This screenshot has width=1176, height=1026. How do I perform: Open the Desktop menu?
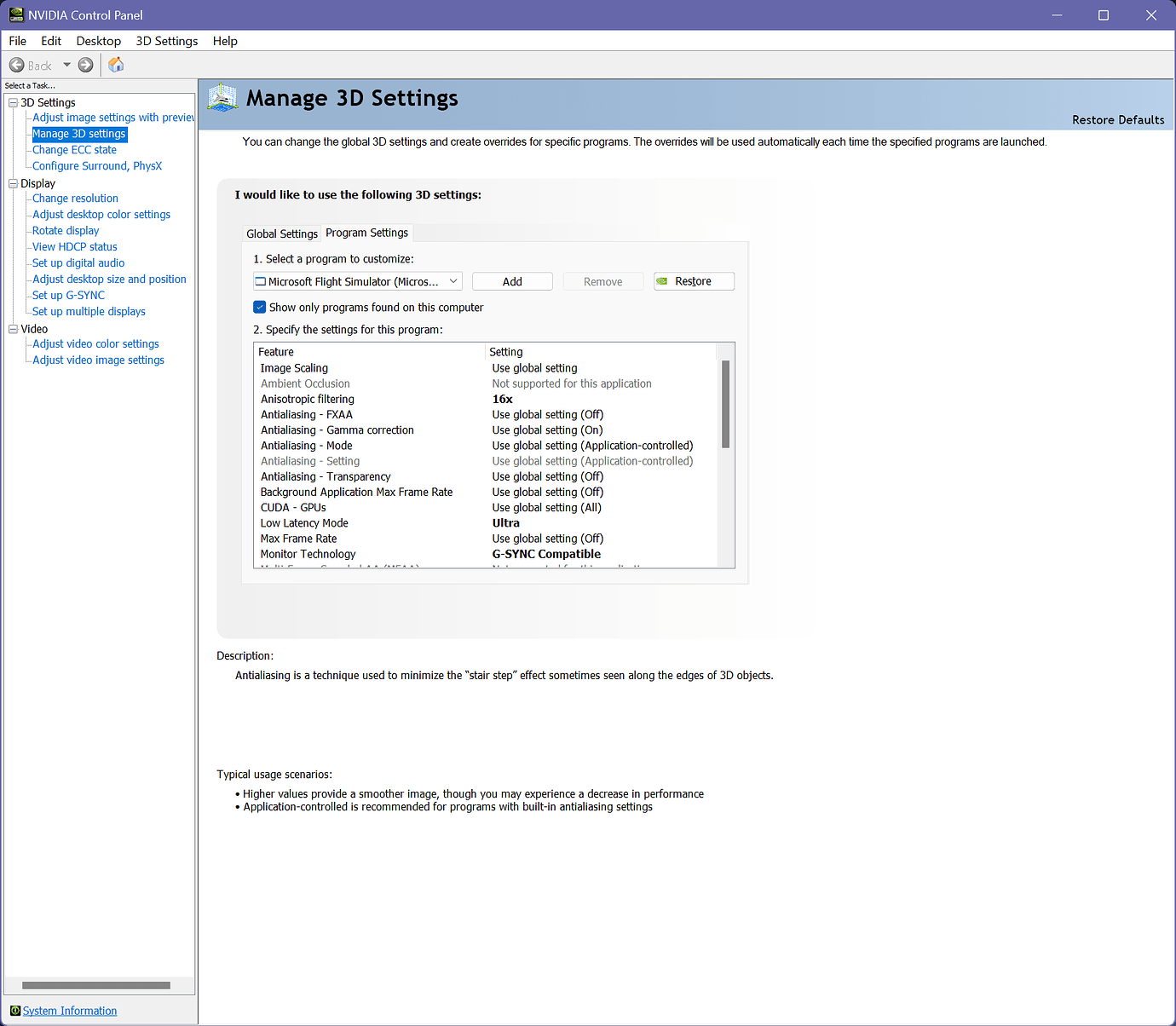coord(98,41)
